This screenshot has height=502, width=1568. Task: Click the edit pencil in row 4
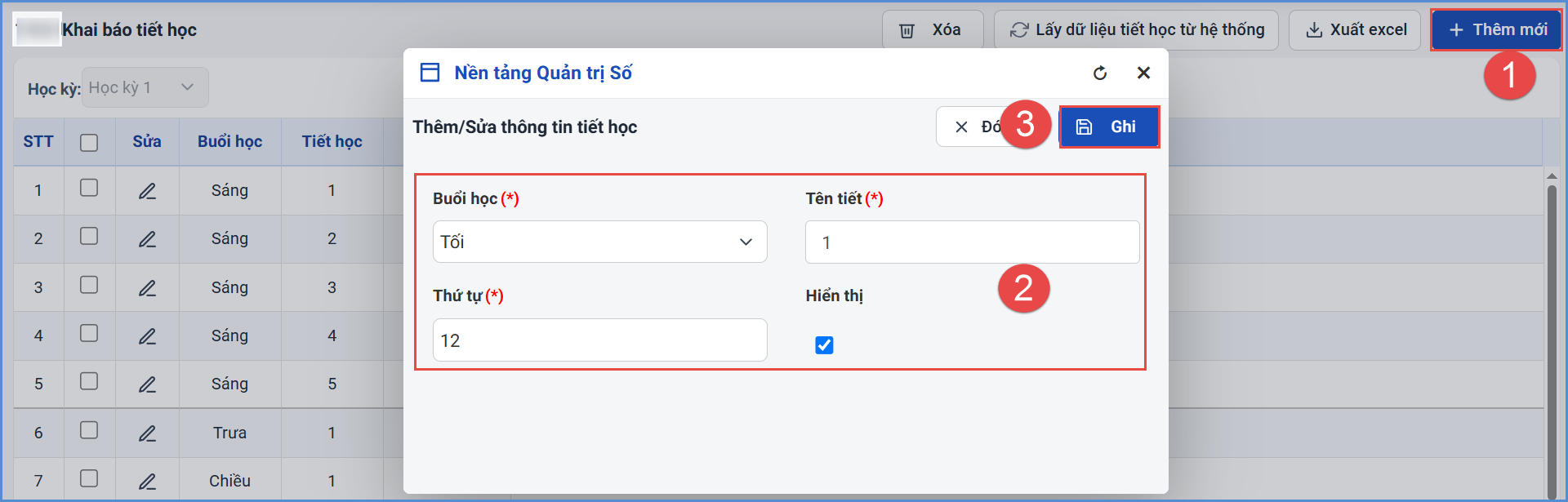click(x=147, y=336)
